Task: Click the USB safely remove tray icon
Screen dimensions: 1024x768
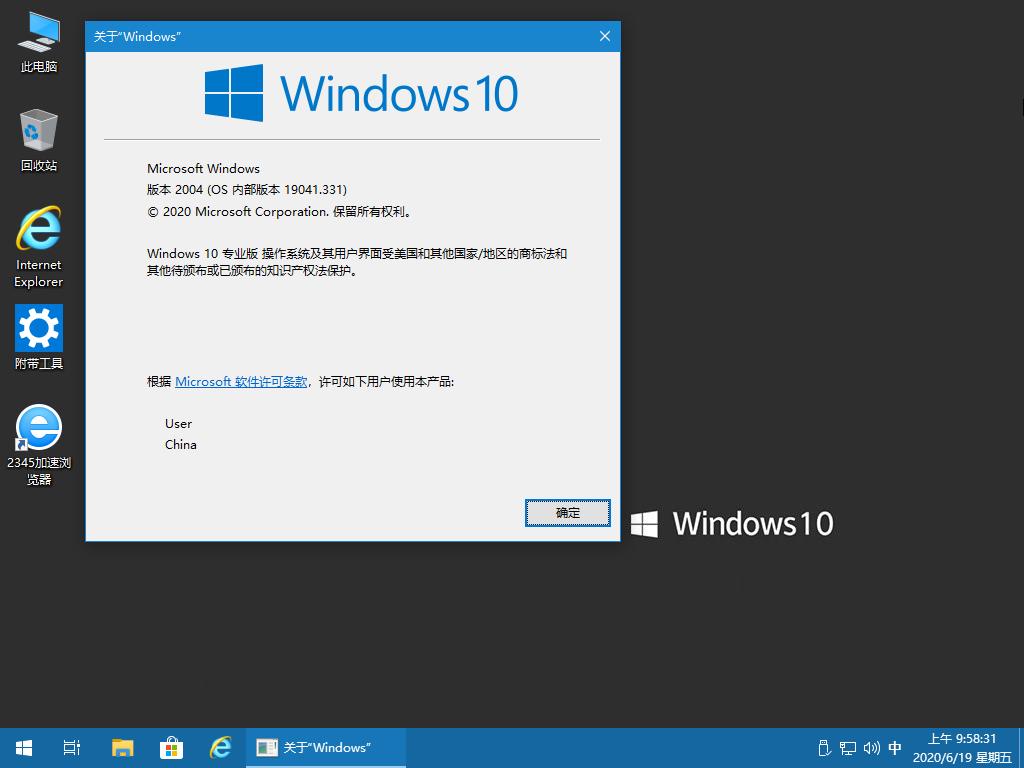Action: (x=824, y=748)
